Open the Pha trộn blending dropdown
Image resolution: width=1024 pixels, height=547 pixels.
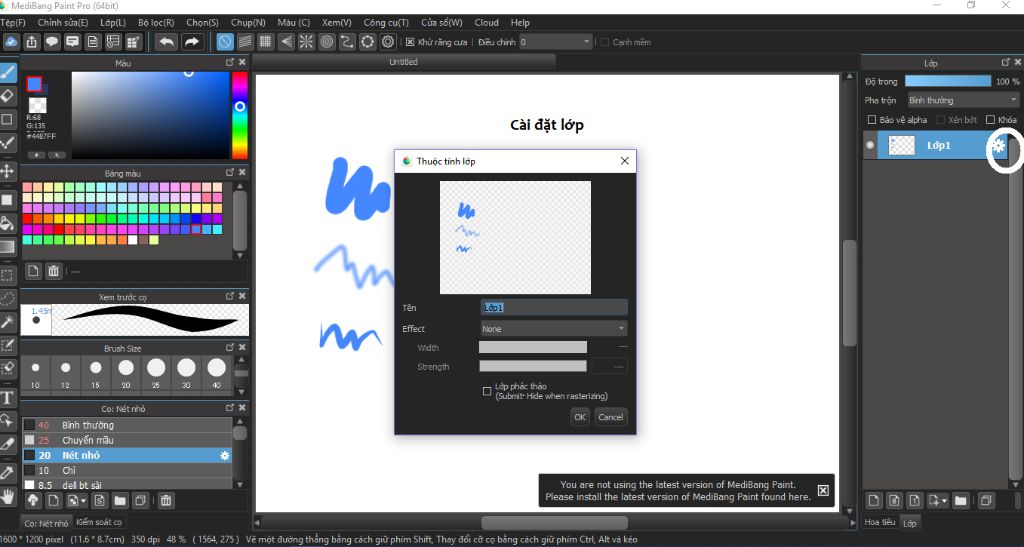963,100
